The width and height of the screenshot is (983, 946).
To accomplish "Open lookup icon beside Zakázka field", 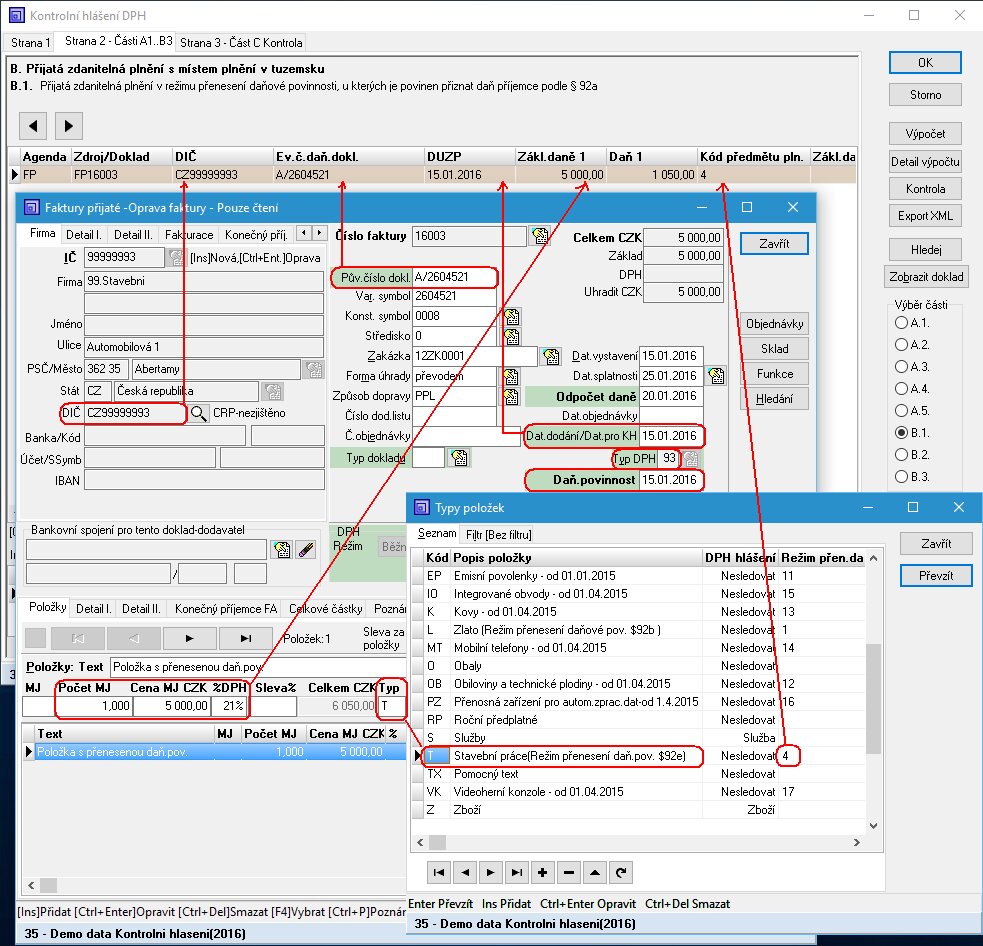I will tap(551, 356).
